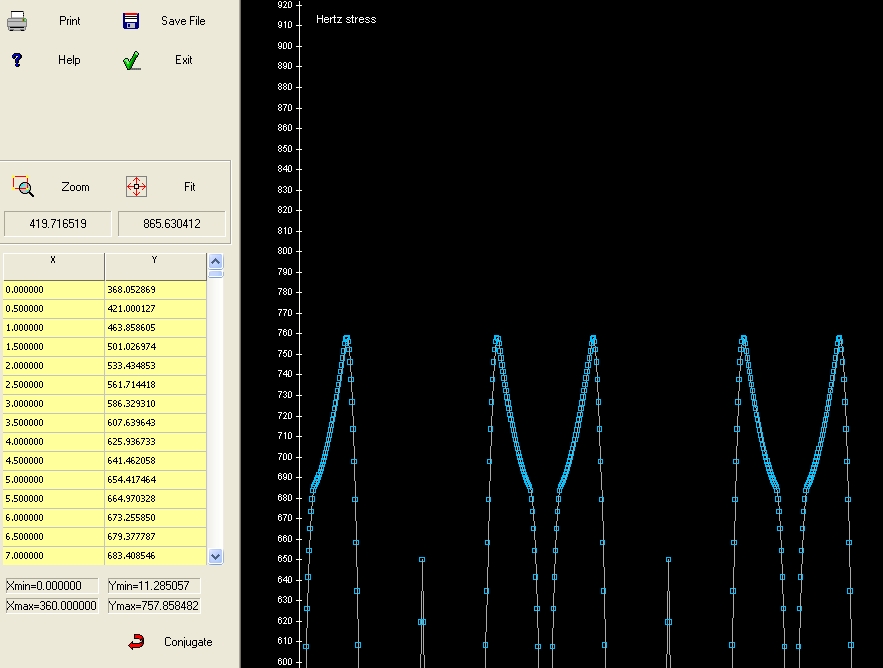Select cell Y value 641.462058
The height and width of the screenshot is (668, 883).
[x=155, y=461]
